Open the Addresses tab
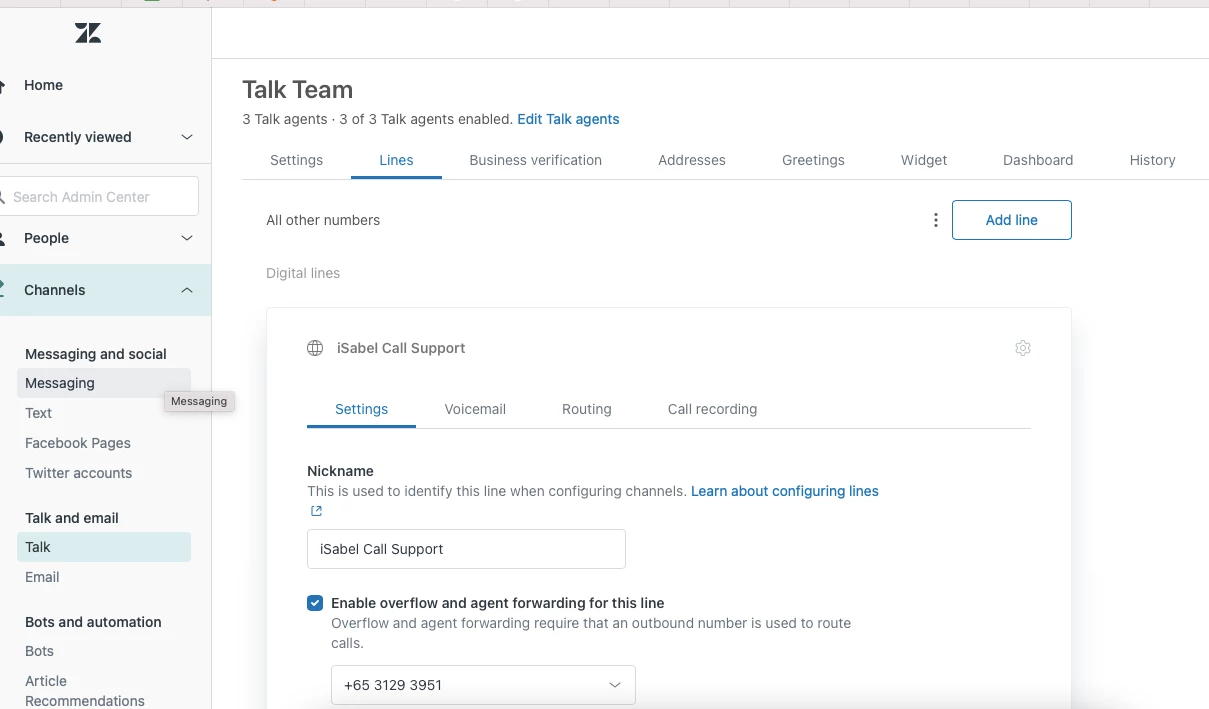This screenshot has height=709, width=1209. click(x=692, y=160)
